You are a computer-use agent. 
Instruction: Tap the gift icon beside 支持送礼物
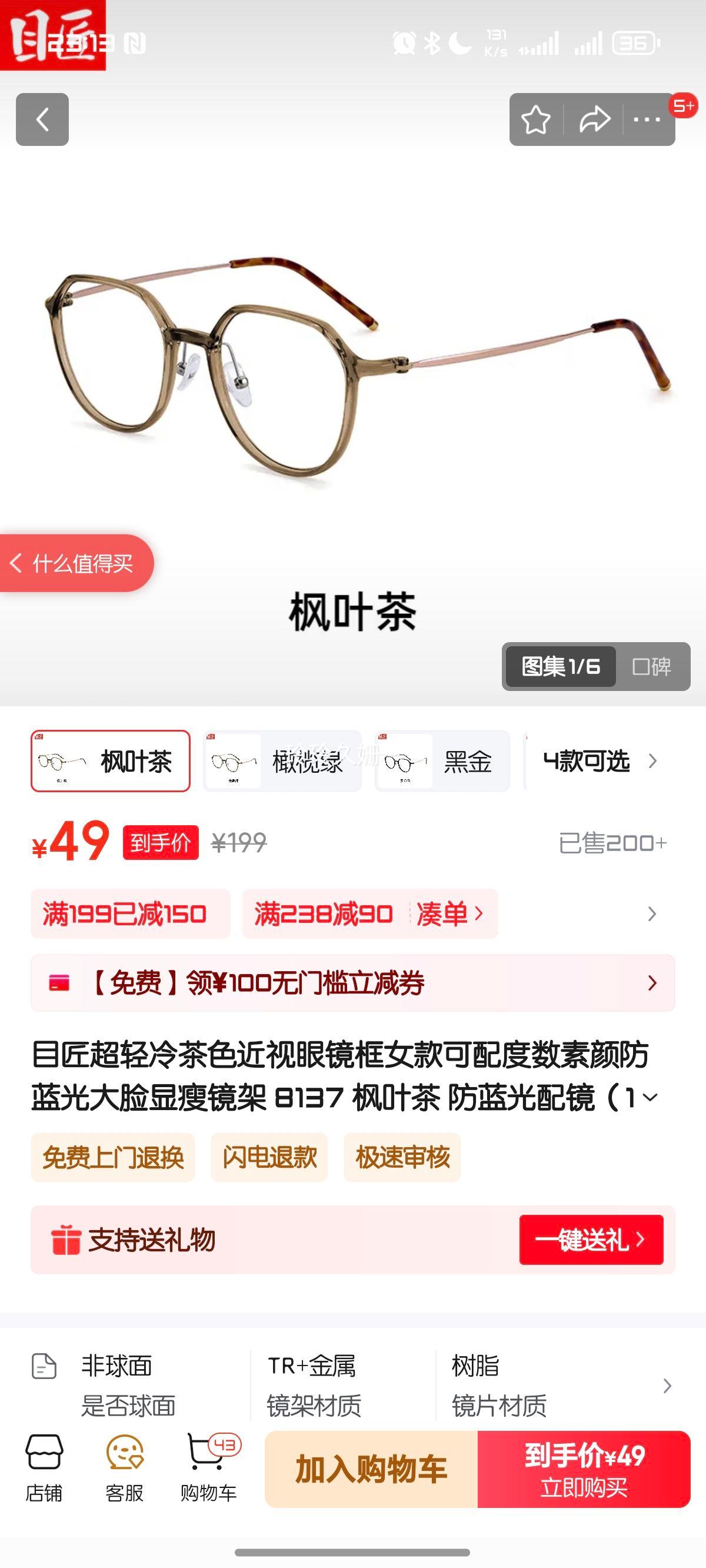coord(66,1240)
